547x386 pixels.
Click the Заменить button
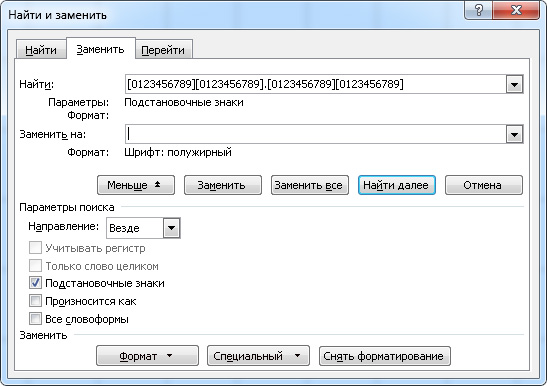coord(223,185)
